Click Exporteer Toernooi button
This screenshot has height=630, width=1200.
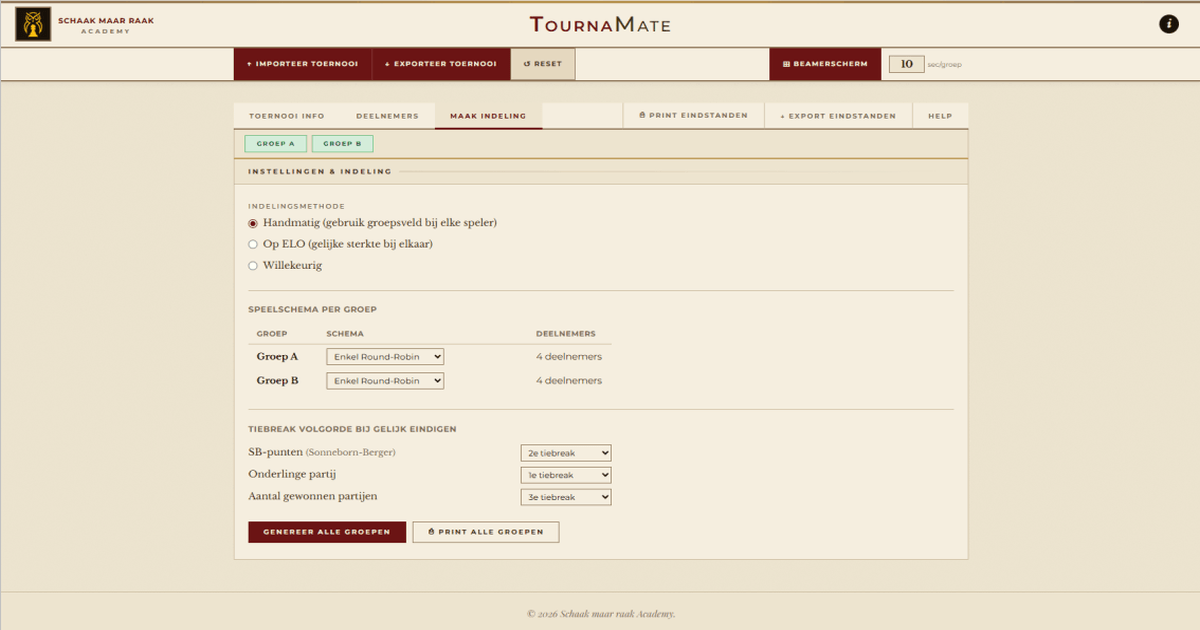[441, 64]
